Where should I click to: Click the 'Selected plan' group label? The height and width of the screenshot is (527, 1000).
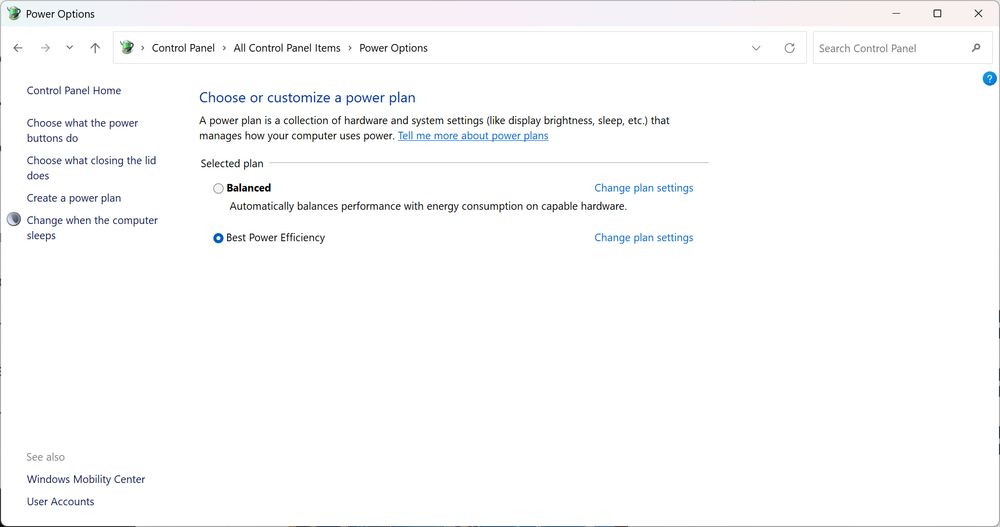point(232,163)
